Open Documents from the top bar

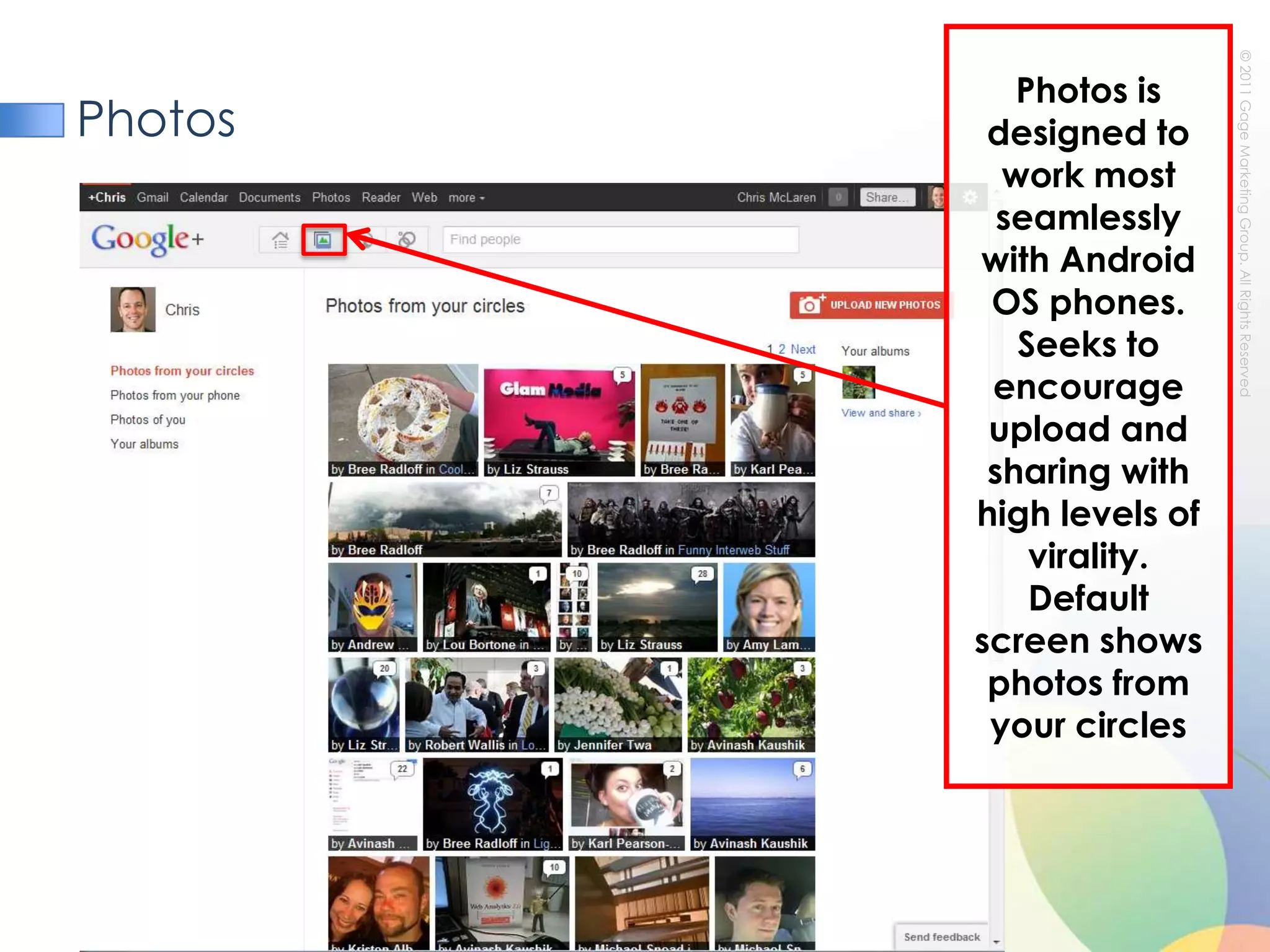click(269, 197)
